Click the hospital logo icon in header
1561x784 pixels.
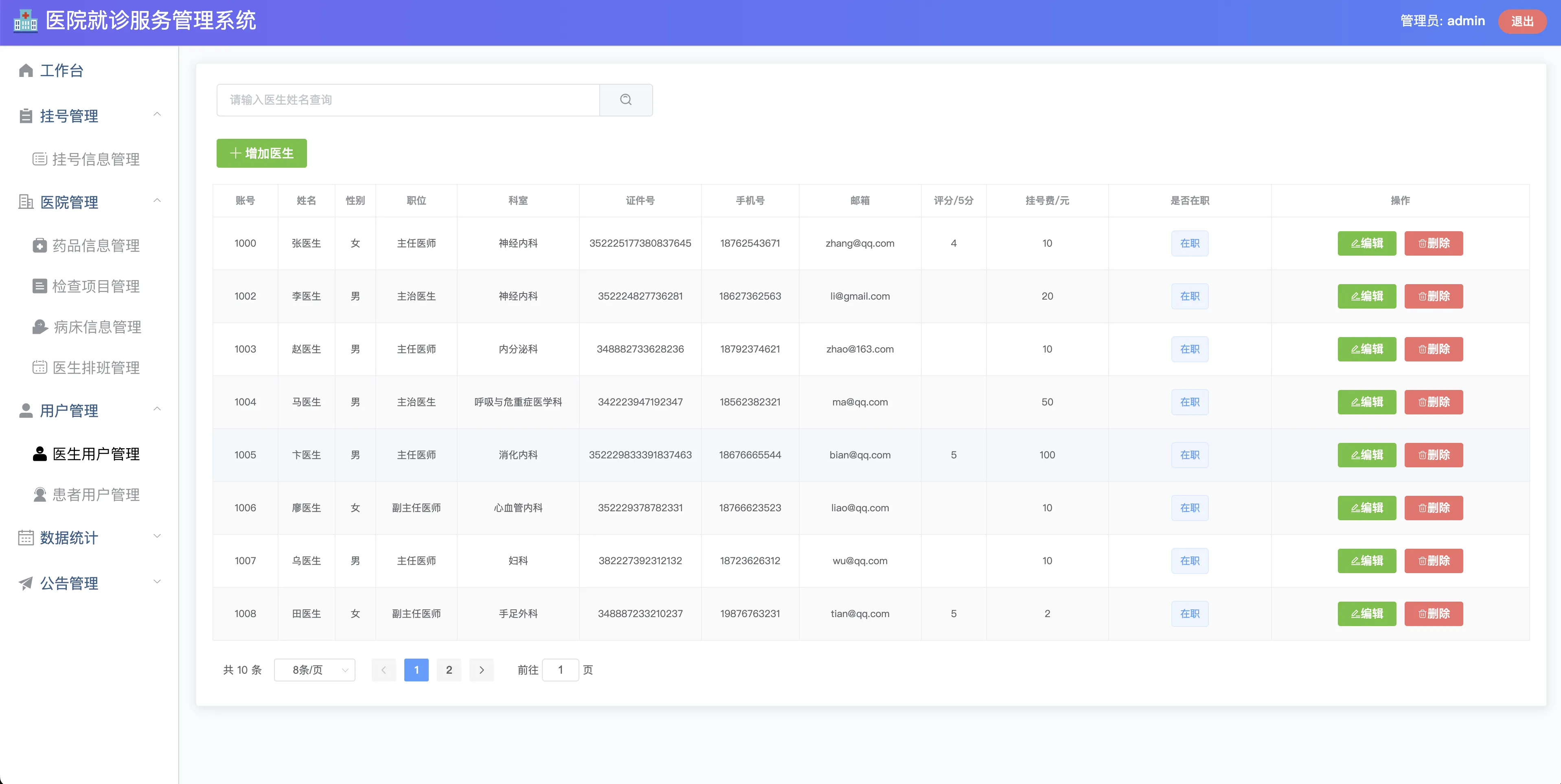coord(26,21)
